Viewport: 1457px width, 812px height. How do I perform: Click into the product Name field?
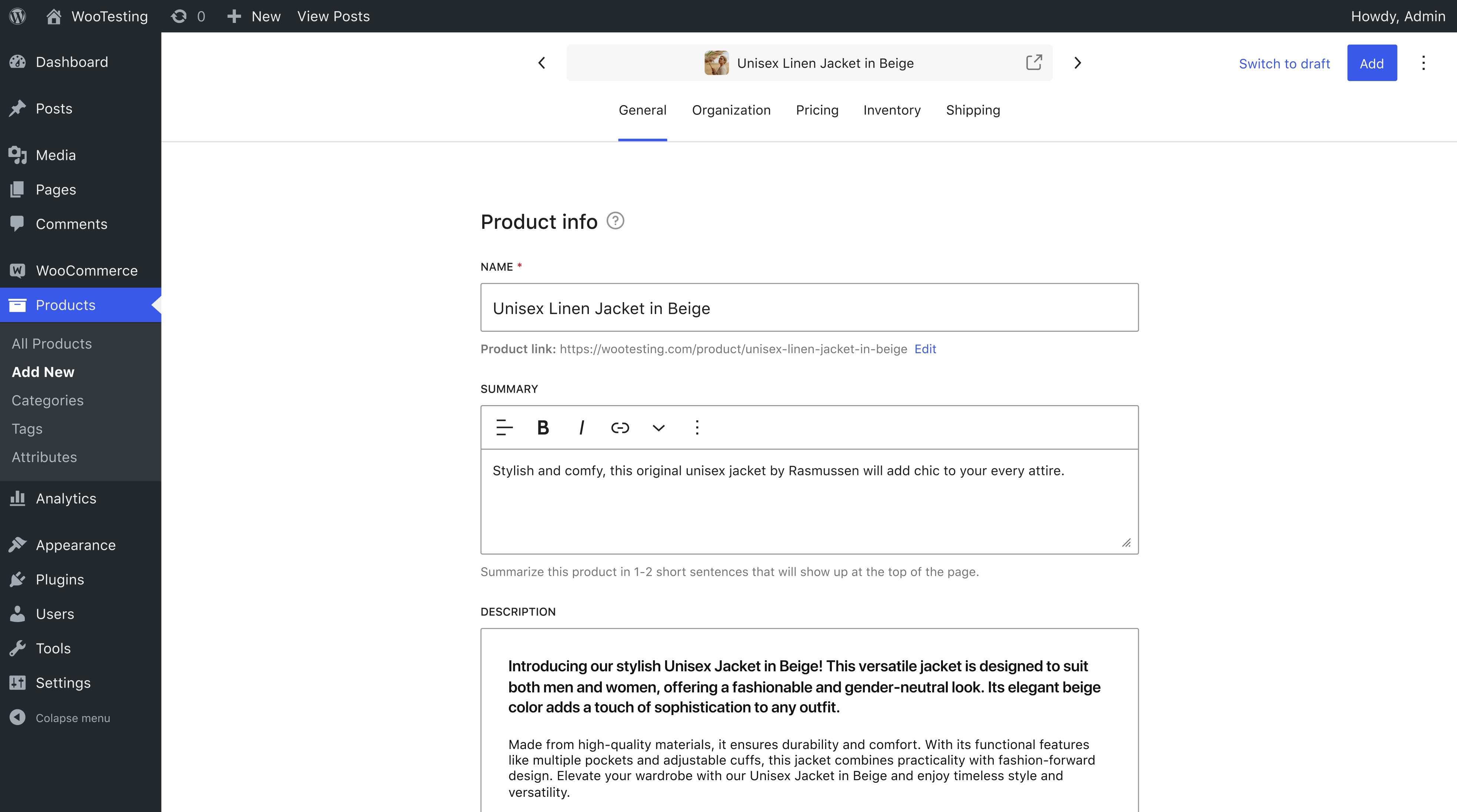809,308
